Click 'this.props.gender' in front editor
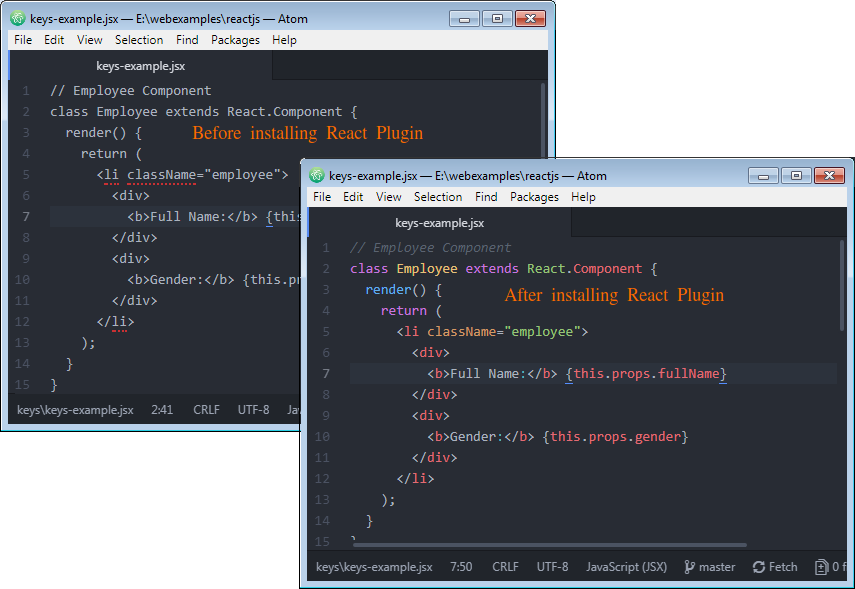 click(x=616, y=437)
